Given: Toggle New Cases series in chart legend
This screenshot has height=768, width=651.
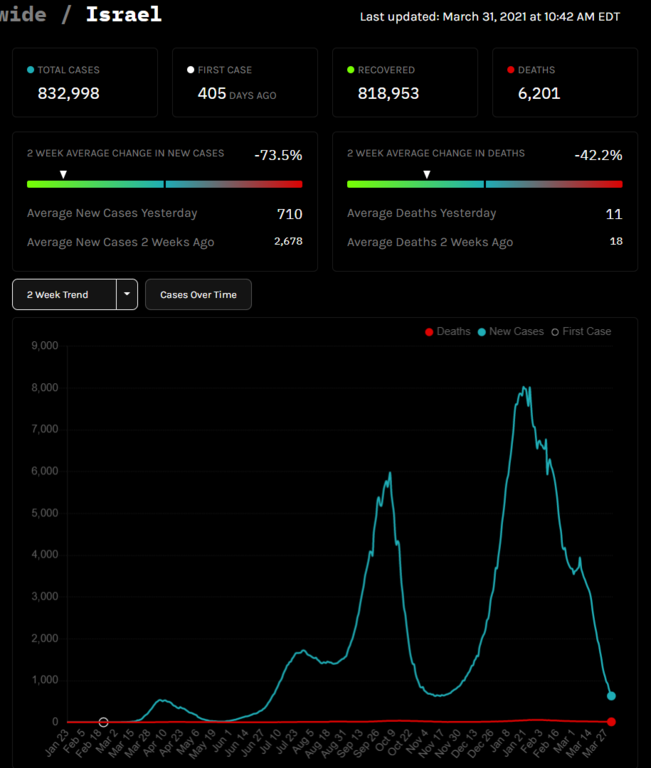Looking at the screenshot, I should coord(510,331).
